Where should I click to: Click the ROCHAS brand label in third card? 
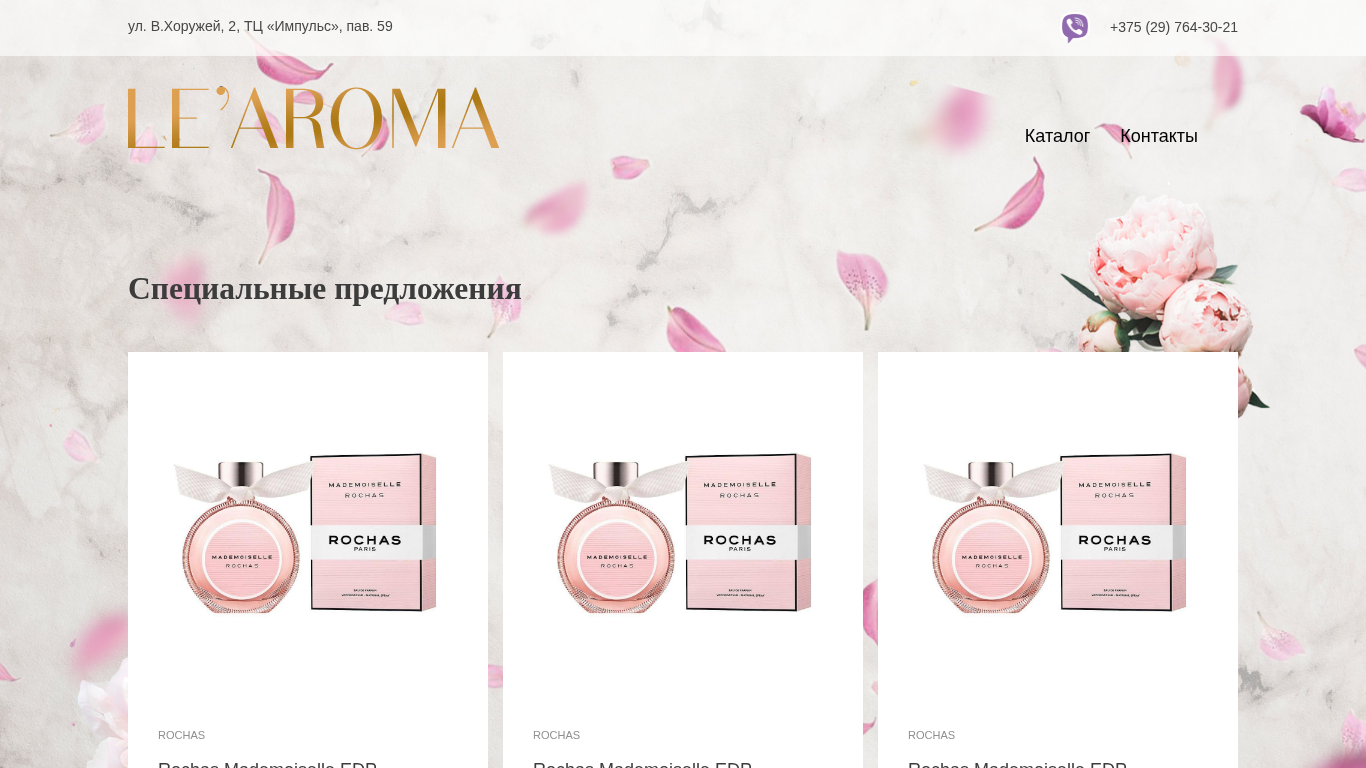pos(931,735)
